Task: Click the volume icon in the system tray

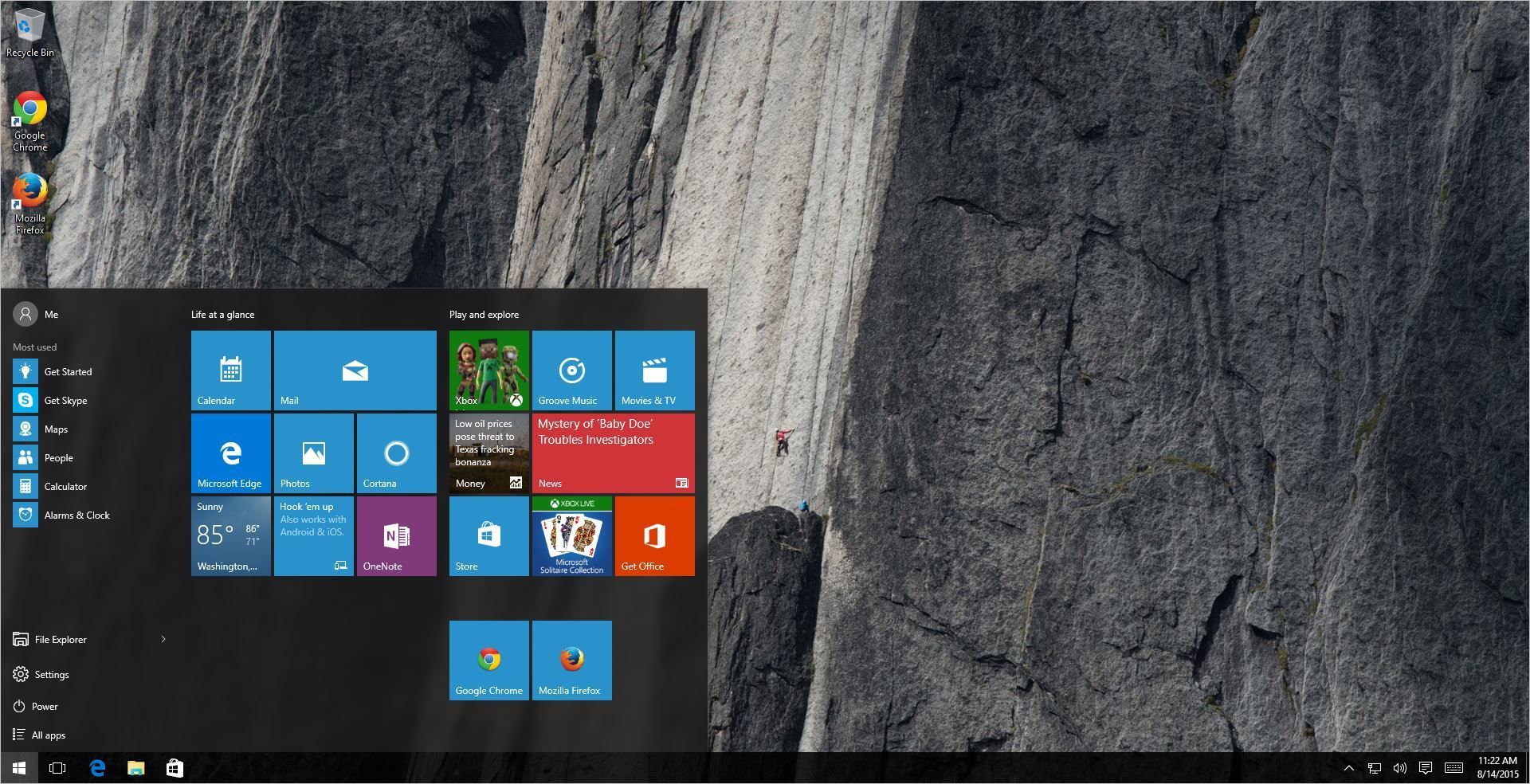Action: tap(1400, 768)
